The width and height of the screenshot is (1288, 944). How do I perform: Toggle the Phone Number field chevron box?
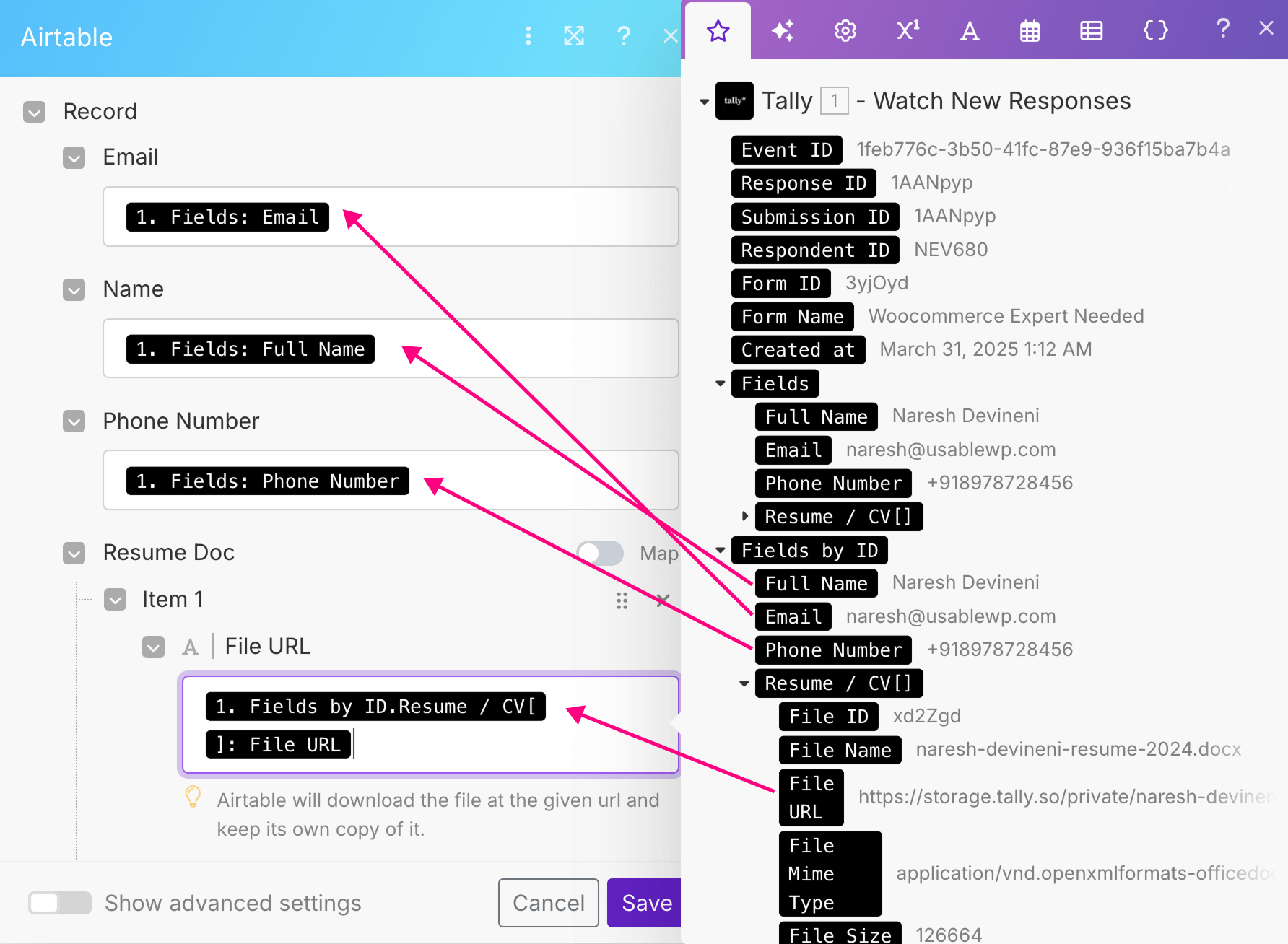(x=74, y=421)
